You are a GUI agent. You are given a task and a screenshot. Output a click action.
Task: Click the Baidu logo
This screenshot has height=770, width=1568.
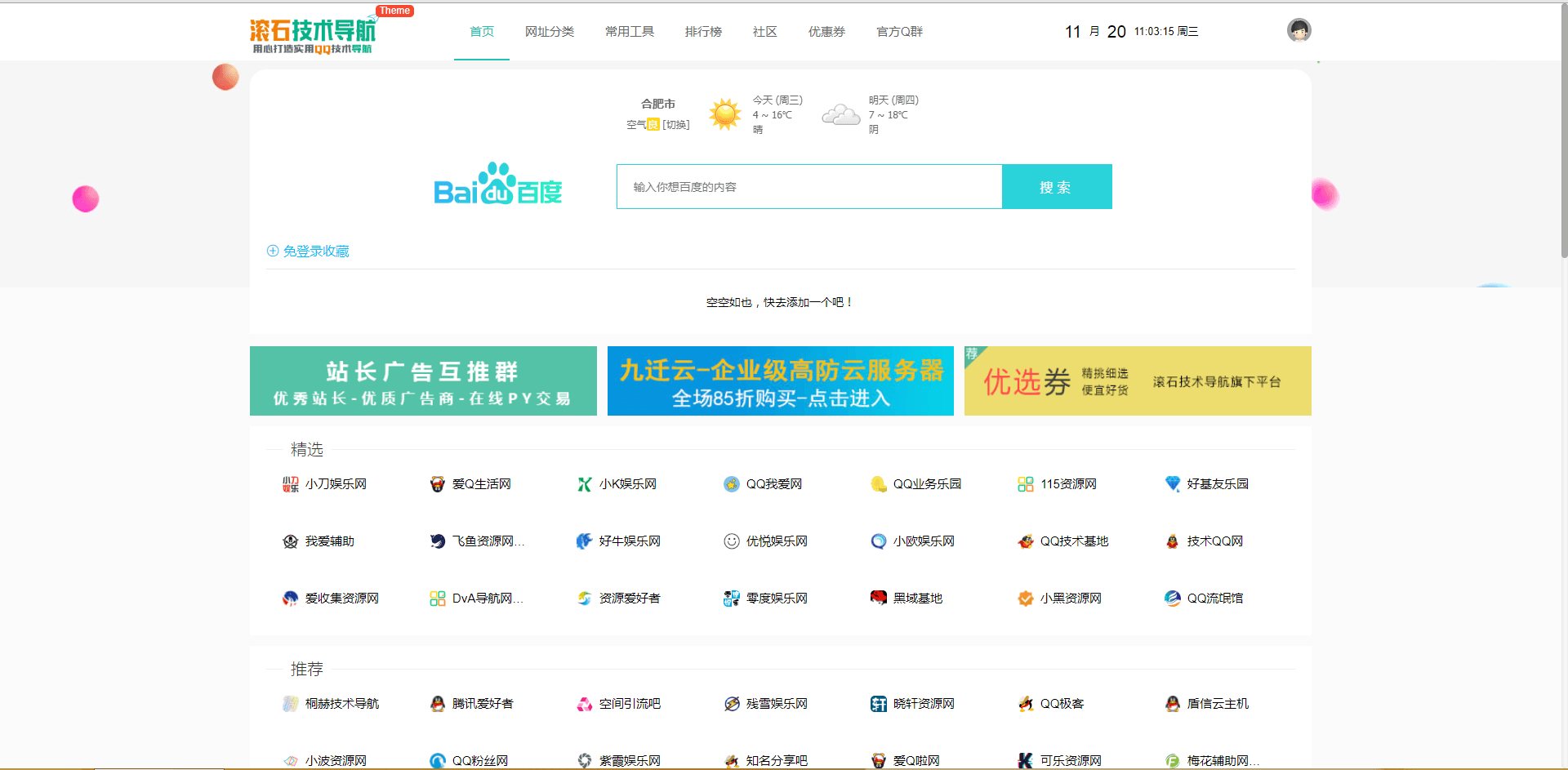click(x=497, y=185)
